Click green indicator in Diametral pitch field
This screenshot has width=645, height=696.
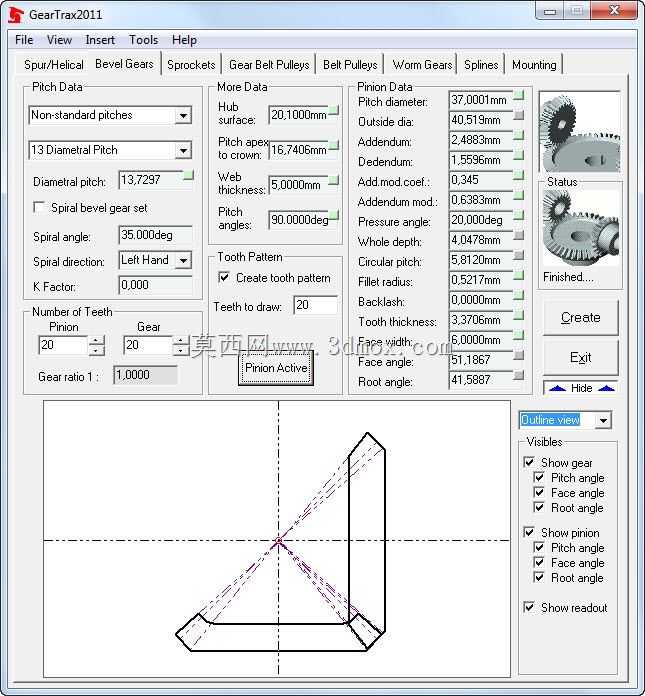coord(188,176)
